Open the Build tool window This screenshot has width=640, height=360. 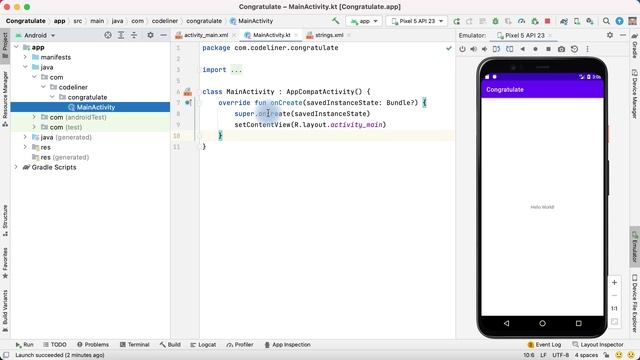tap(170, 344)
